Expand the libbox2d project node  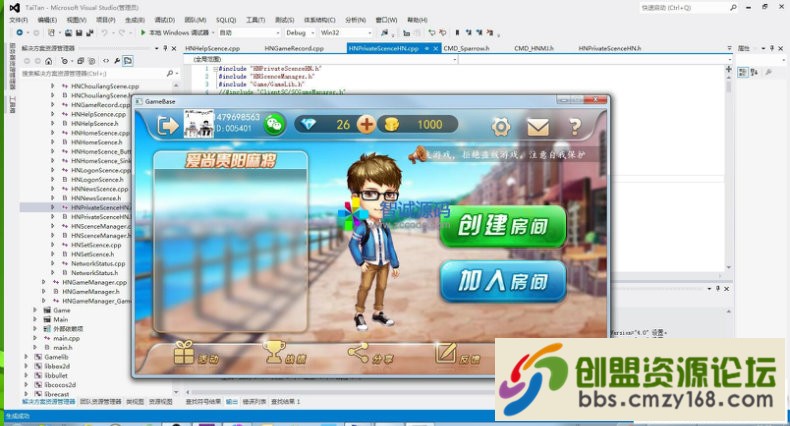click(26, 366)
